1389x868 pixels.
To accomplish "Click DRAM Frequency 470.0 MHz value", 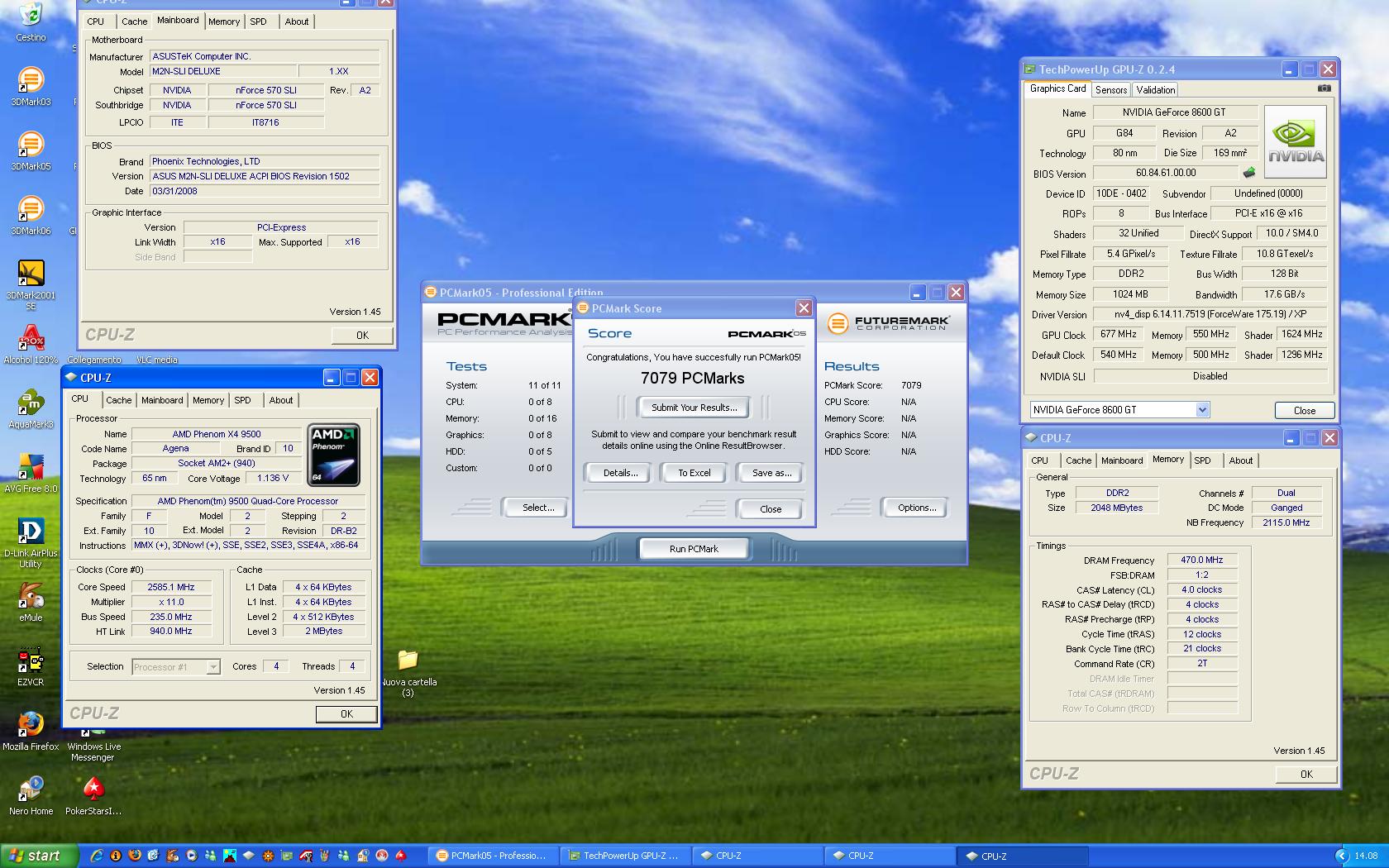I will click(1202, 560).
